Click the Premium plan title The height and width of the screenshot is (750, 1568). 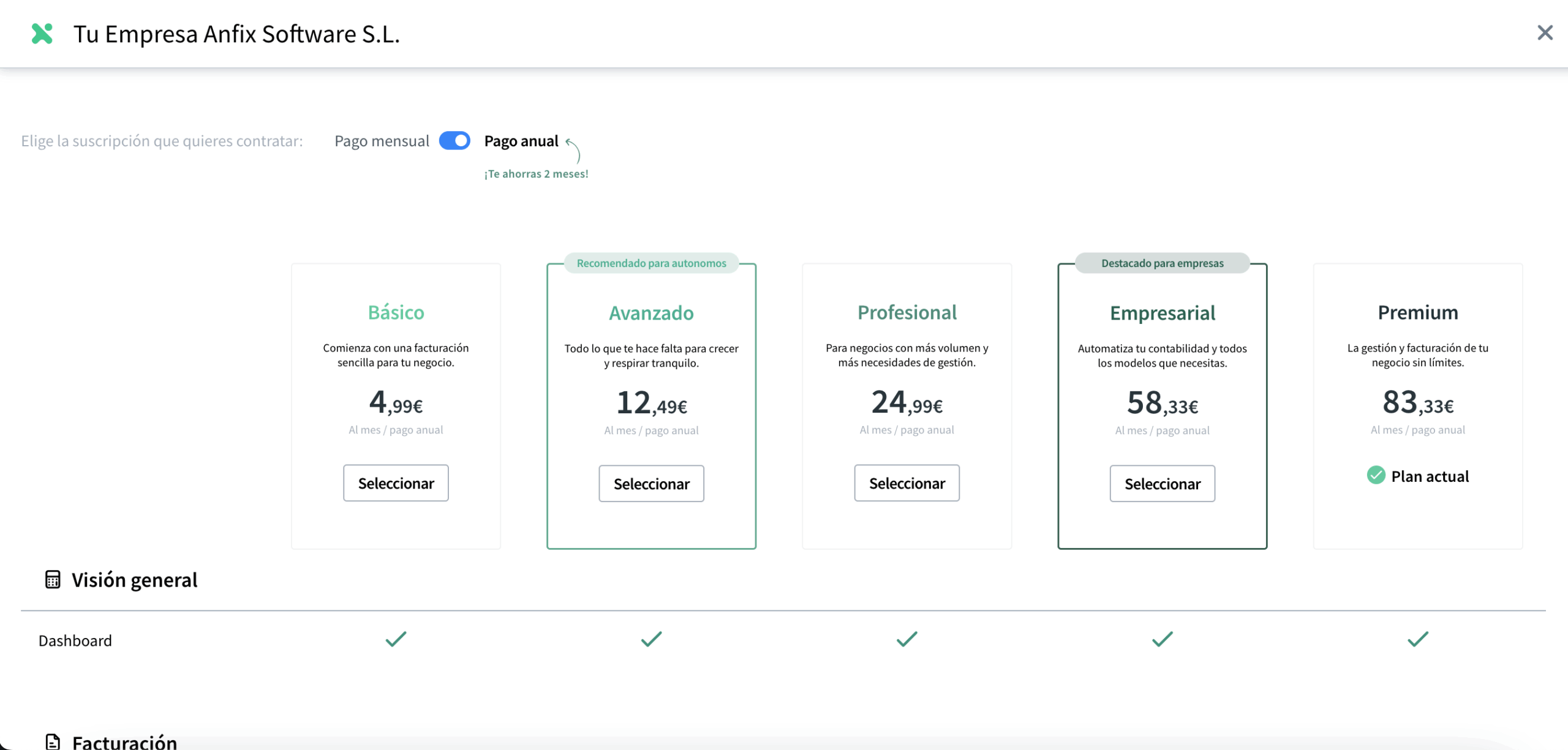click(x=1417, y=313)
